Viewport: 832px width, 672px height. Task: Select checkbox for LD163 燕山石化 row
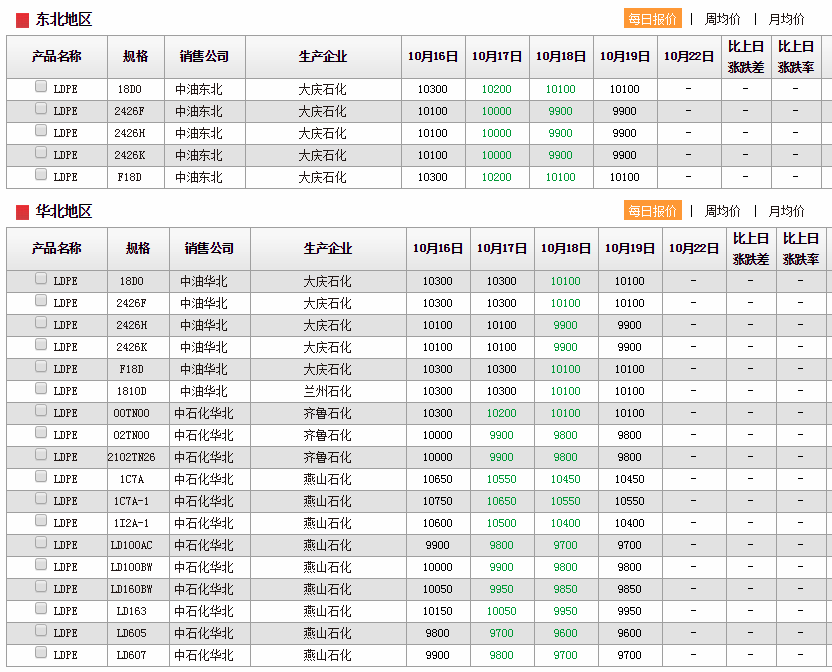pyautogui.click(x=41, y=609)
